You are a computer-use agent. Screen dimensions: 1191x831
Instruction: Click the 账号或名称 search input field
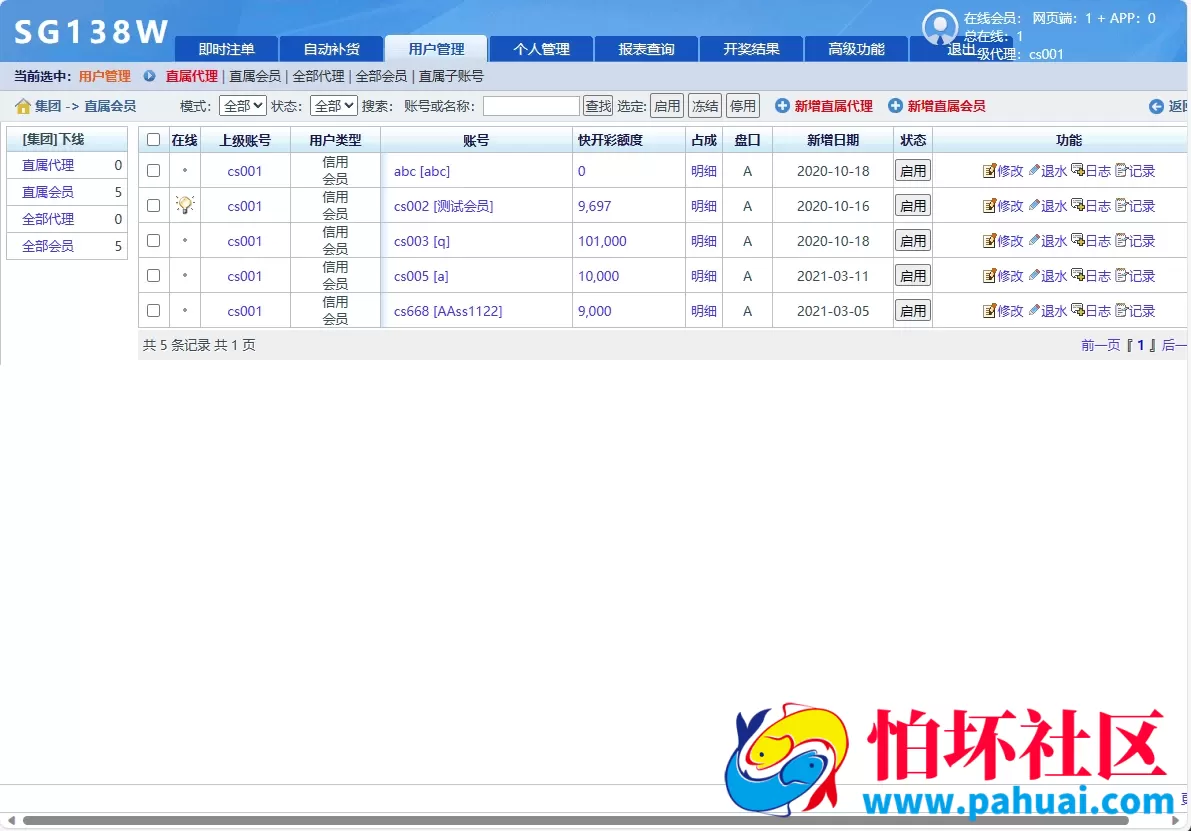click(x=531, y=106)
